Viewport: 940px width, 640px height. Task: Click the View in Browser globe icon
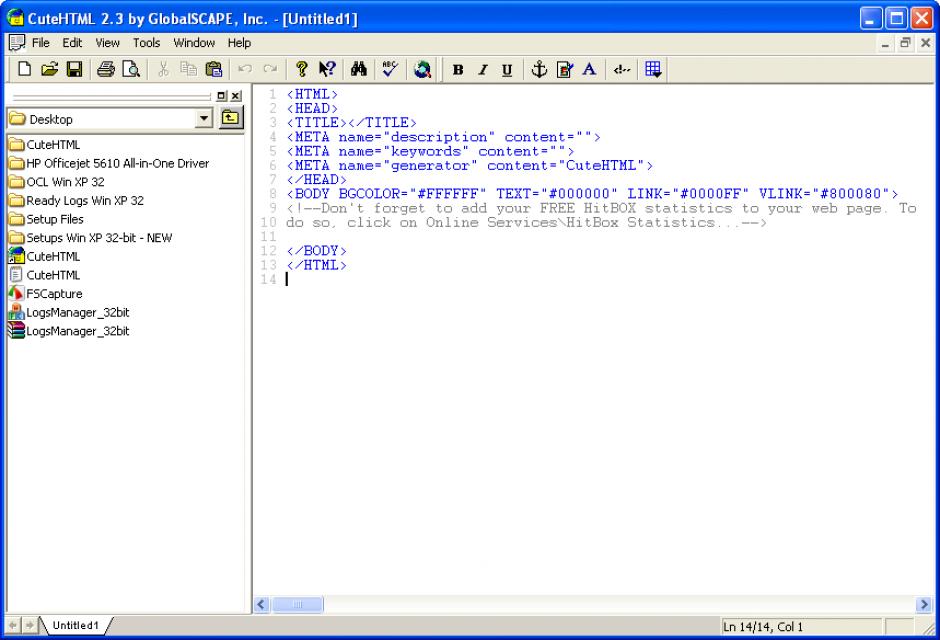422,70
